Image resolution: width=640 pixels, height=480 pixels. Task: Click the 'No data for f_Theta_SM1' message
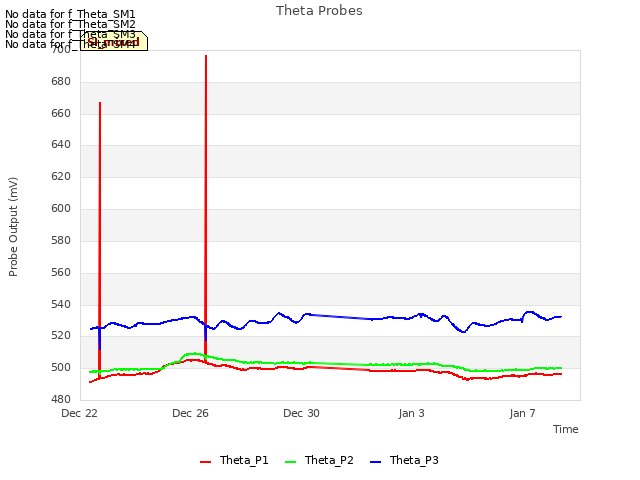70,14
